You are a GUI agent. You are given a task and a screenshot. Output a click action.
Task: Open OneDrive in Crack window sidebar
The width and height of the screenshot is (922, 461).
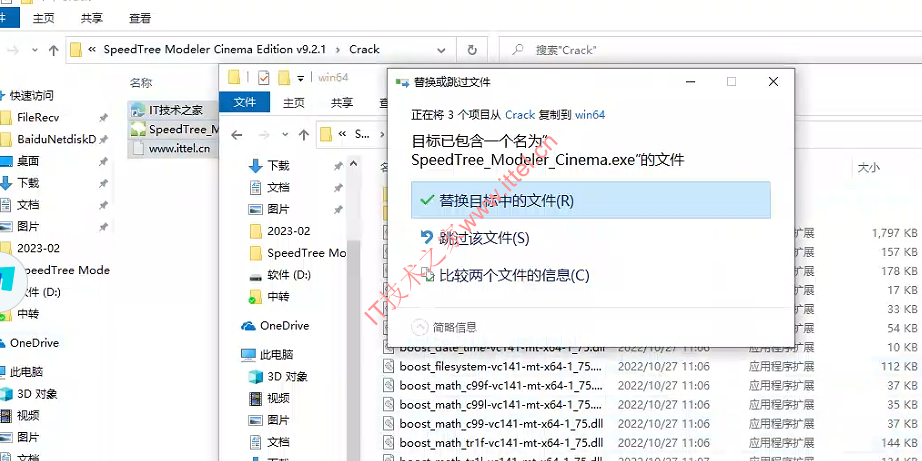(34, 343)
